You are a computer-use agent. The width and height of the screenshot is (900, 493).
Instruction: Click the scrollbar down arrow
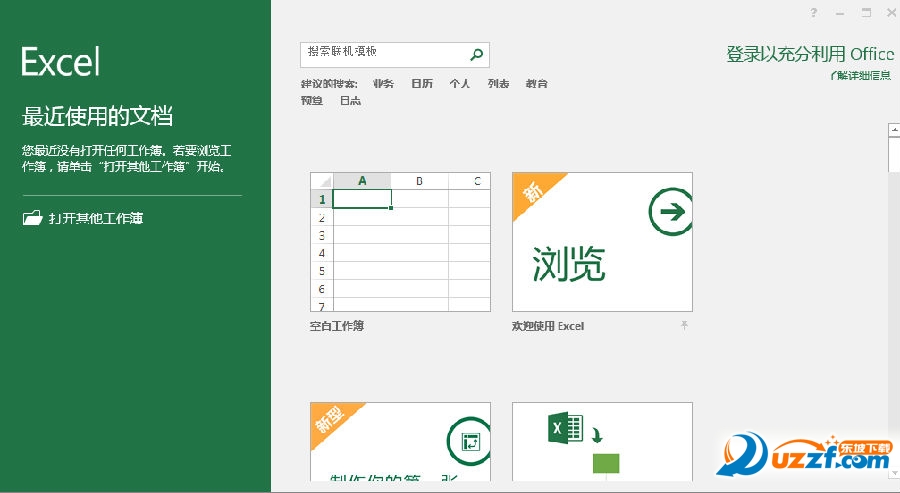893,486
